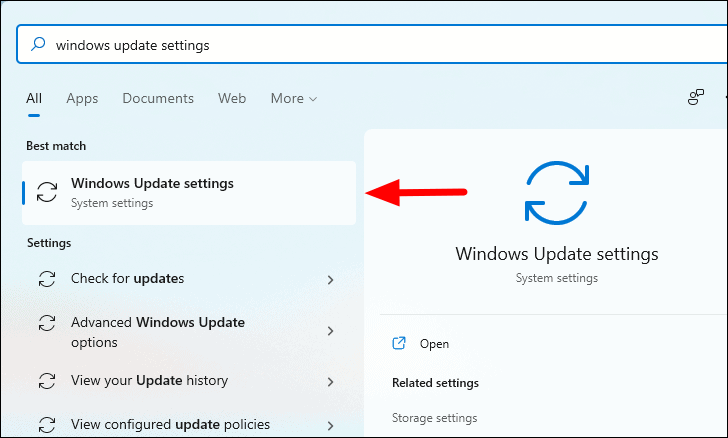This screenshot has height=438, width=728.
Task: Click the sync icon beside Windows Update settings result
Action: (47, 192)
